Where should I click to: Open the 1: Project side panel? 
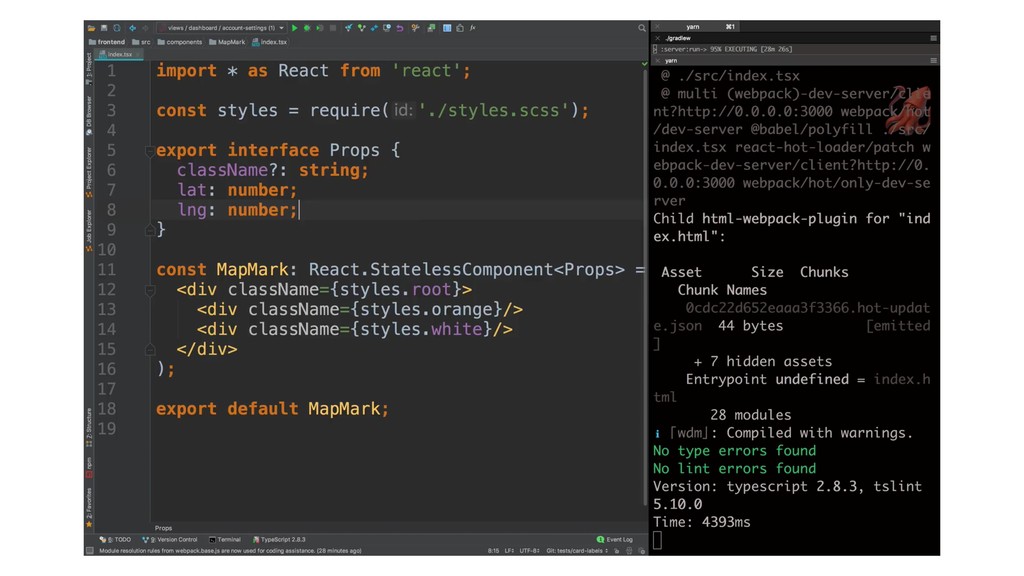89,71
